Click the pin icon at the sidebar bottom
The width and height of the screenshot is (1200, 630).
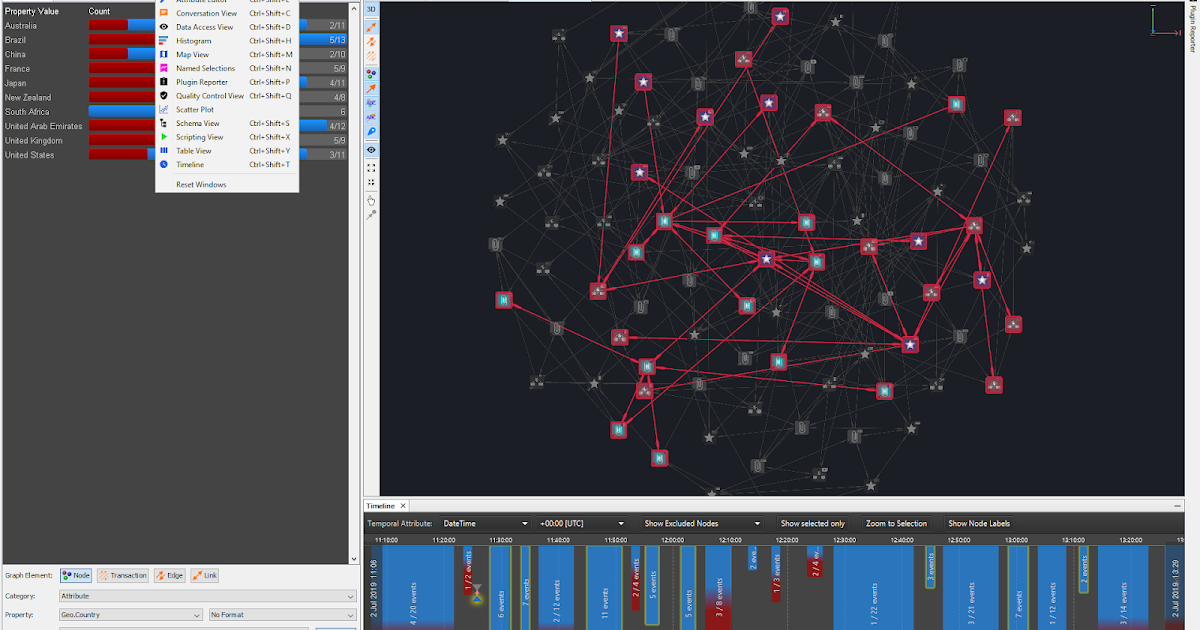click(x=371, y=214)
